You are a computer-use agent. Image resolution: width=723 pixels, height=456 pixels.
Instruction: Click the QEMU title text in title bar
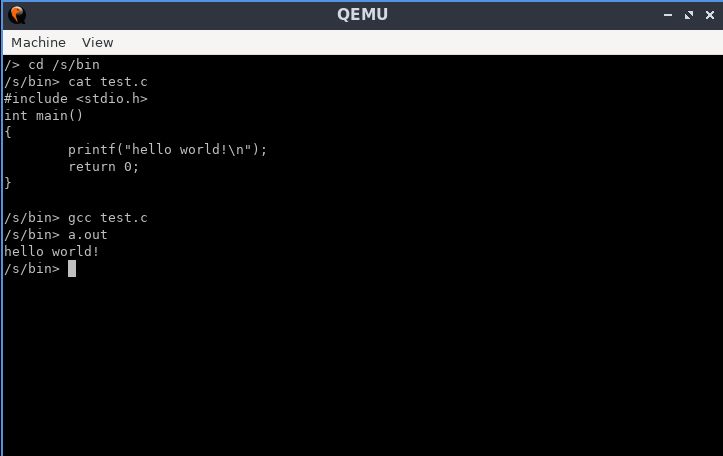click(x=362, y=14)
